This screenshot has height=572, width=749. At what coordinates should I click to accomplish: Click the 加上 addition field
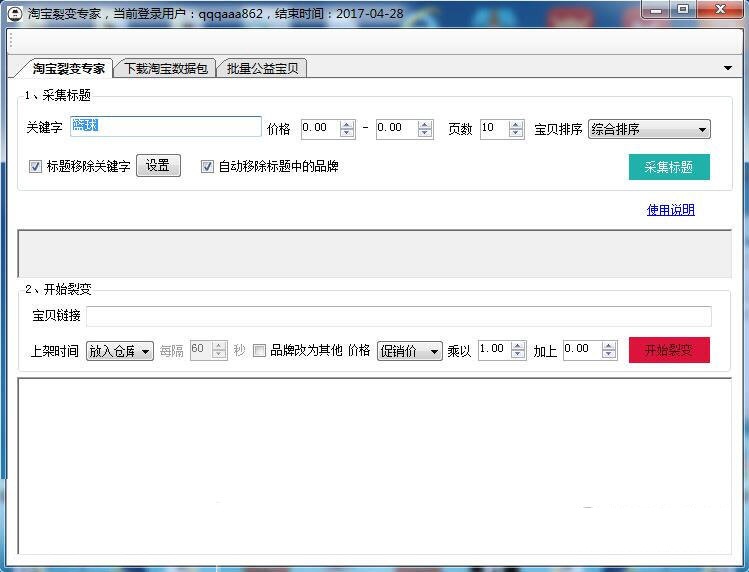click(x=582, y=350)
